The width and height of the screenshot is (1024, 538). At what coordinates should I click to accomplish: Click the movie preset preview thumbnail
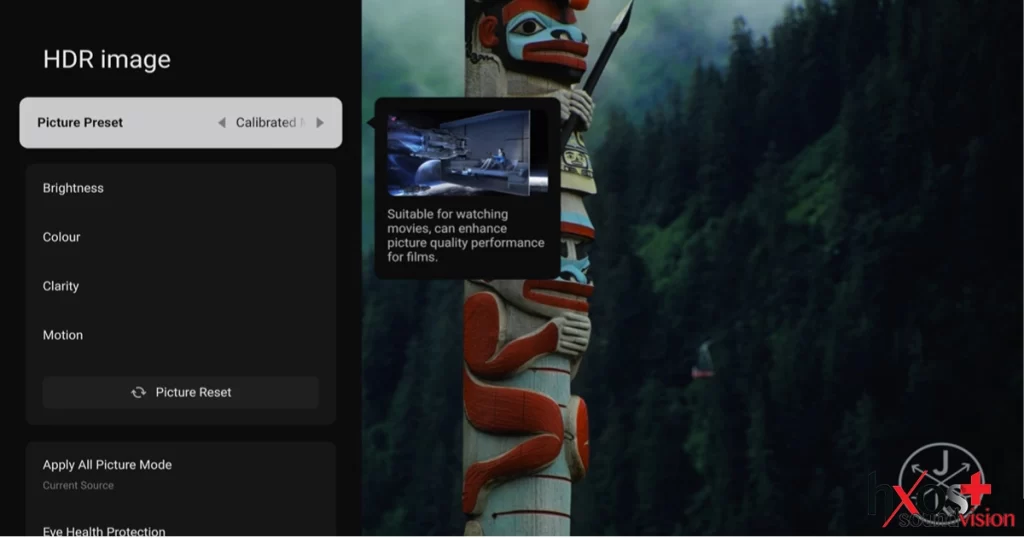tap(467, 153)
